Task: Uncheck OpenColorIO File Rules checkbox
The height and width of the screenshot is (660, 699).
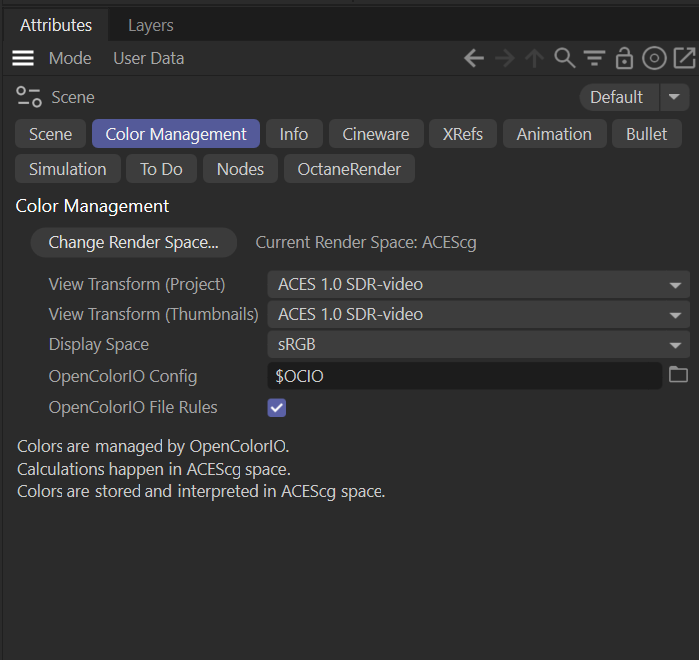Action: point(277,407)
